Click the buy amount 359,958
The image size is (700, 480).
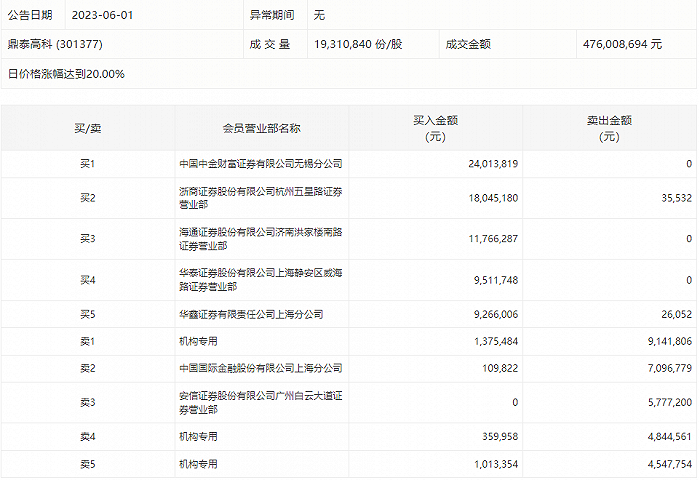tap(500, 437)
